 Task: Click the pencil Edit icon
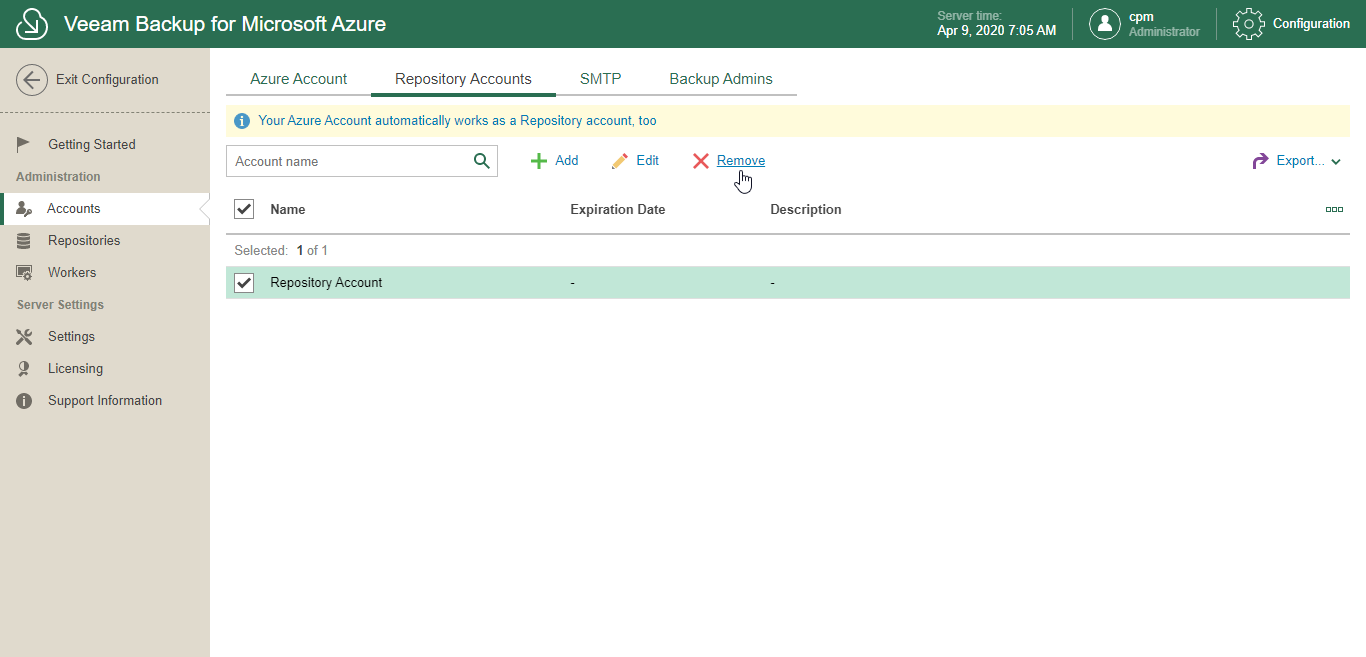click(620, 161)
